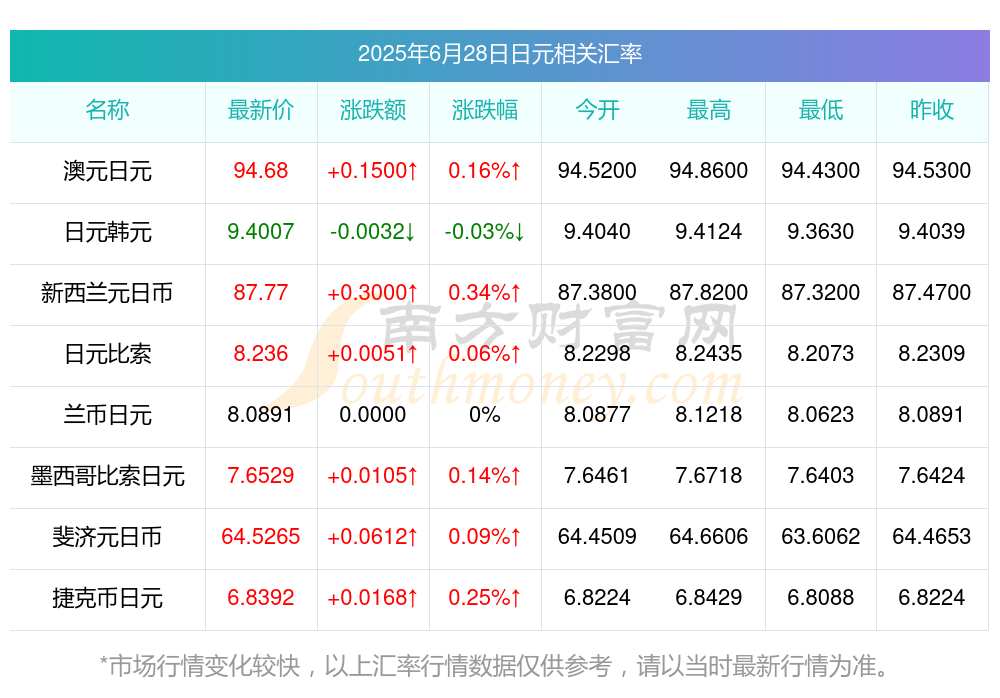Click the low value 94.4300
1000x698 pixels.
pos(821,171)
